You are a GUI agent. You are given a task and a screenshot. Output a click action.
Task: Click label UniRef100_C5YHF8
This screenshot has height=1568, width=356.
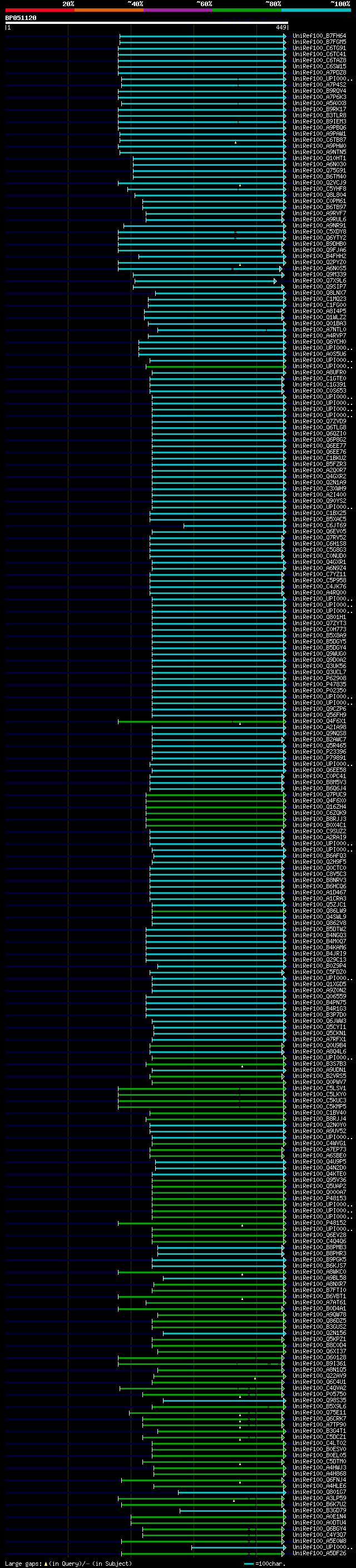coord(319,189)
